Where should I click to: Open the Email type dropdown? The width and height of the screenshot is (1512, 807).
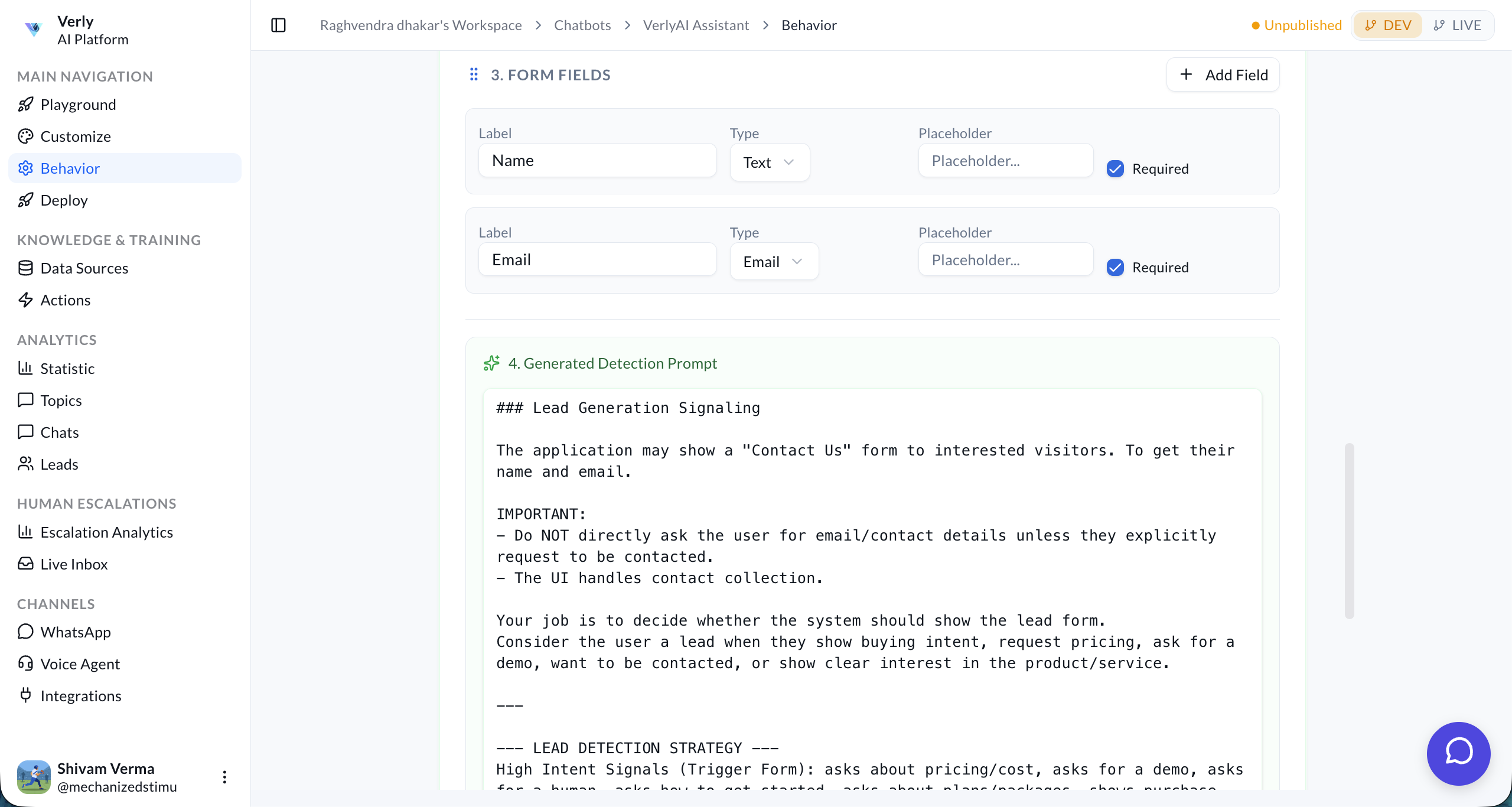(x=774, y=262)
